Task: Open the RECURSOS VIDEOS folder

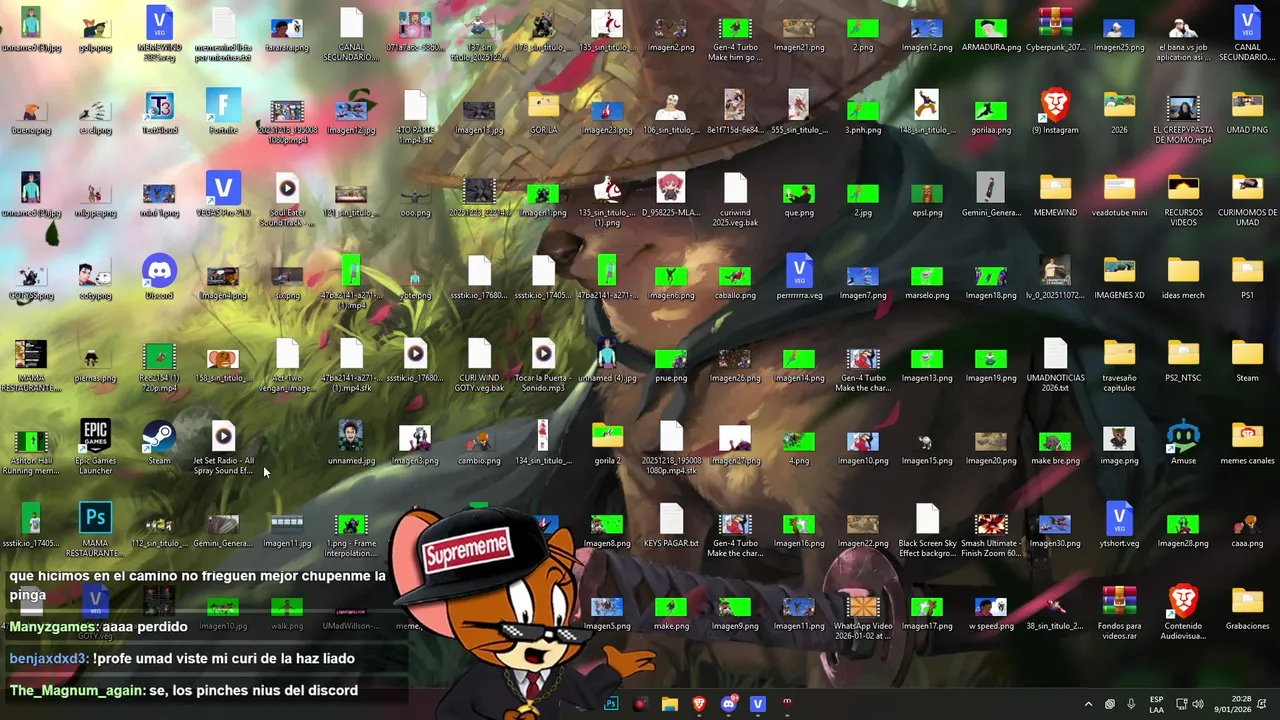Action: (1183, 200)
